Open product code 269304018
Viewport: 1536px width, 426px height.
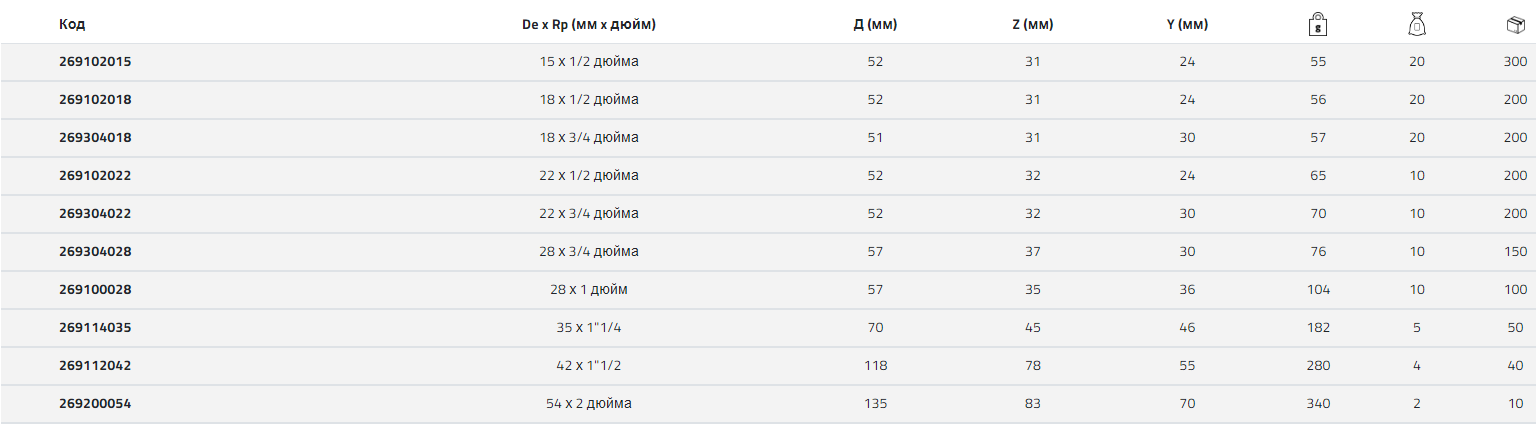95,138
